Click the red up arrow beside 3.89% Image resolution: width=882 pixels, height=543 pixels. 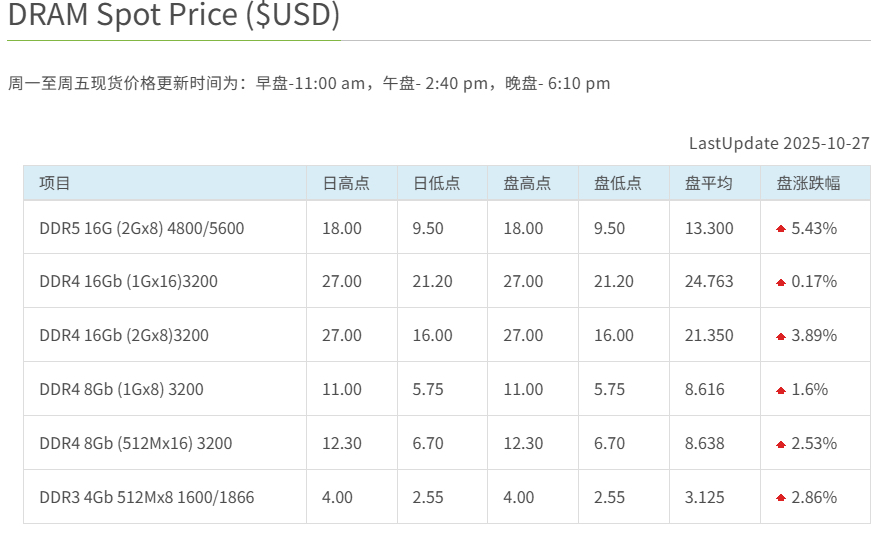click(x=781, y=337)
